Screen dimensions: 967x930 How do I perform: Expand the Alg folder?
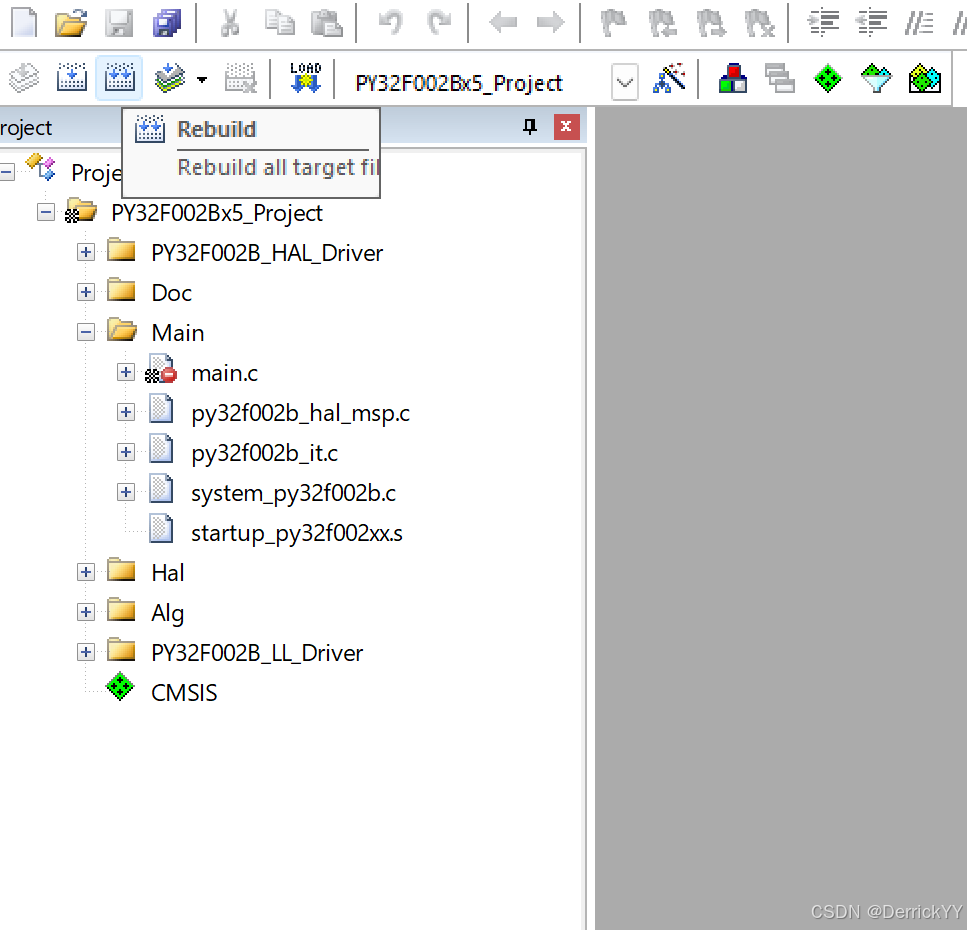86,612
